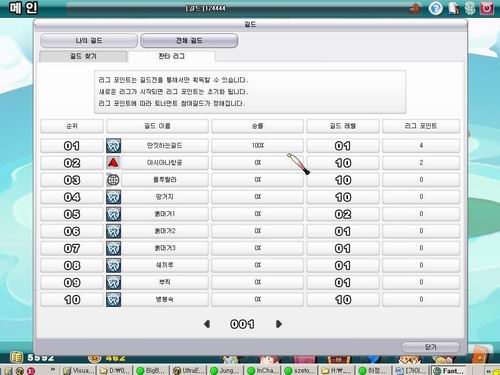This screenshot has height=375, width=500.
Task: Click red triangle emblem of rank 02 guild
Action: [x=113, y=163]
